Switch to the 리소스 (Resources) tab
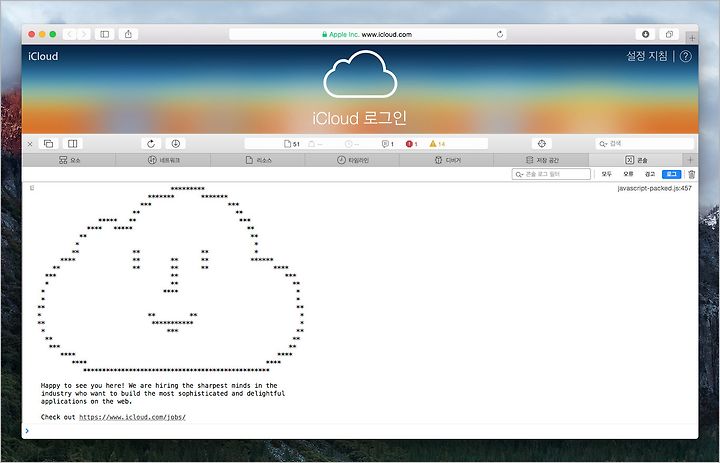The height and width of the screenshot is (463, 720). tap(258, 160)
